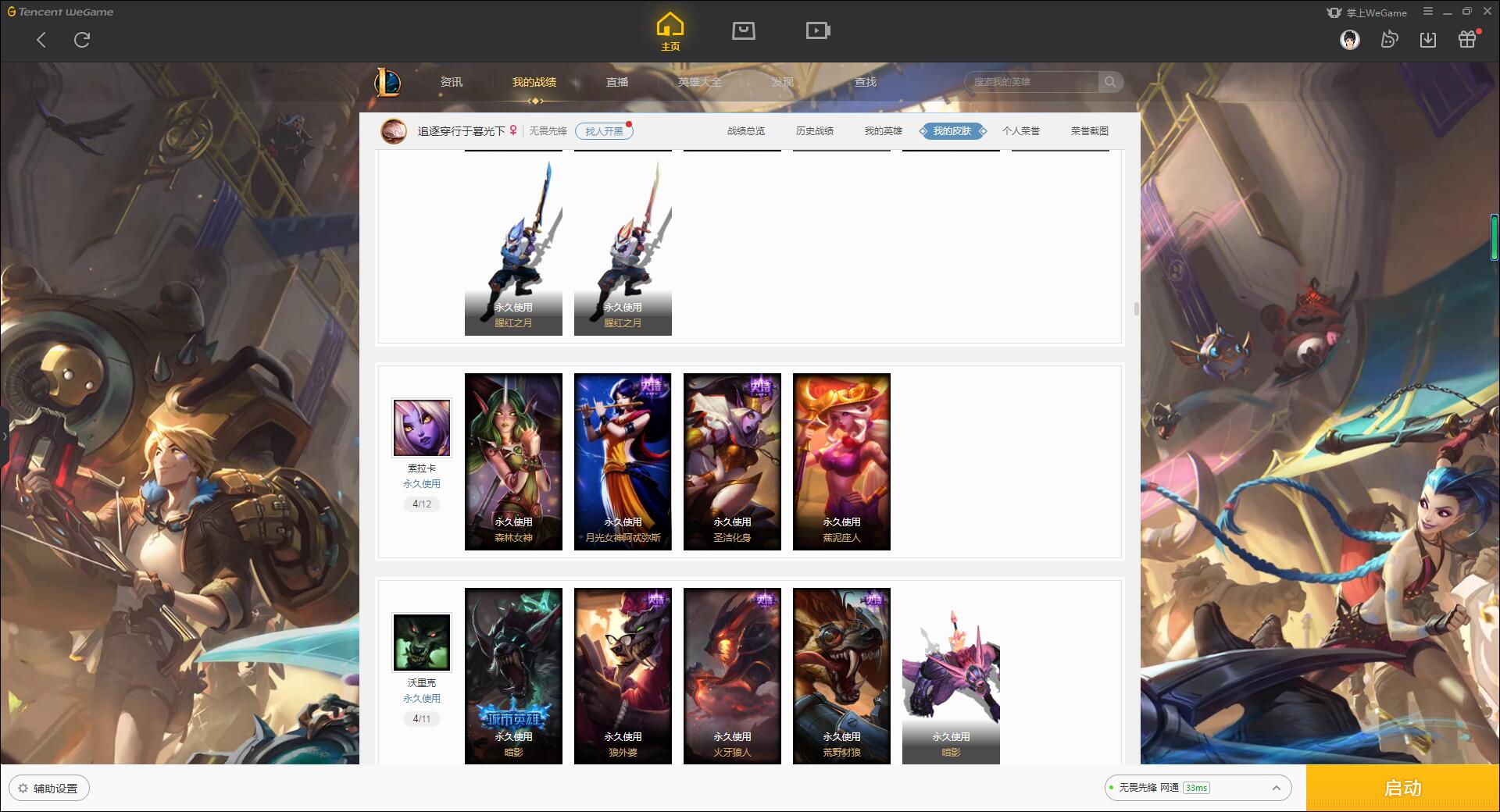Open the 狼外婆 skin card
The width and height of the screenshot is (1500, 812).
(623, 676)
